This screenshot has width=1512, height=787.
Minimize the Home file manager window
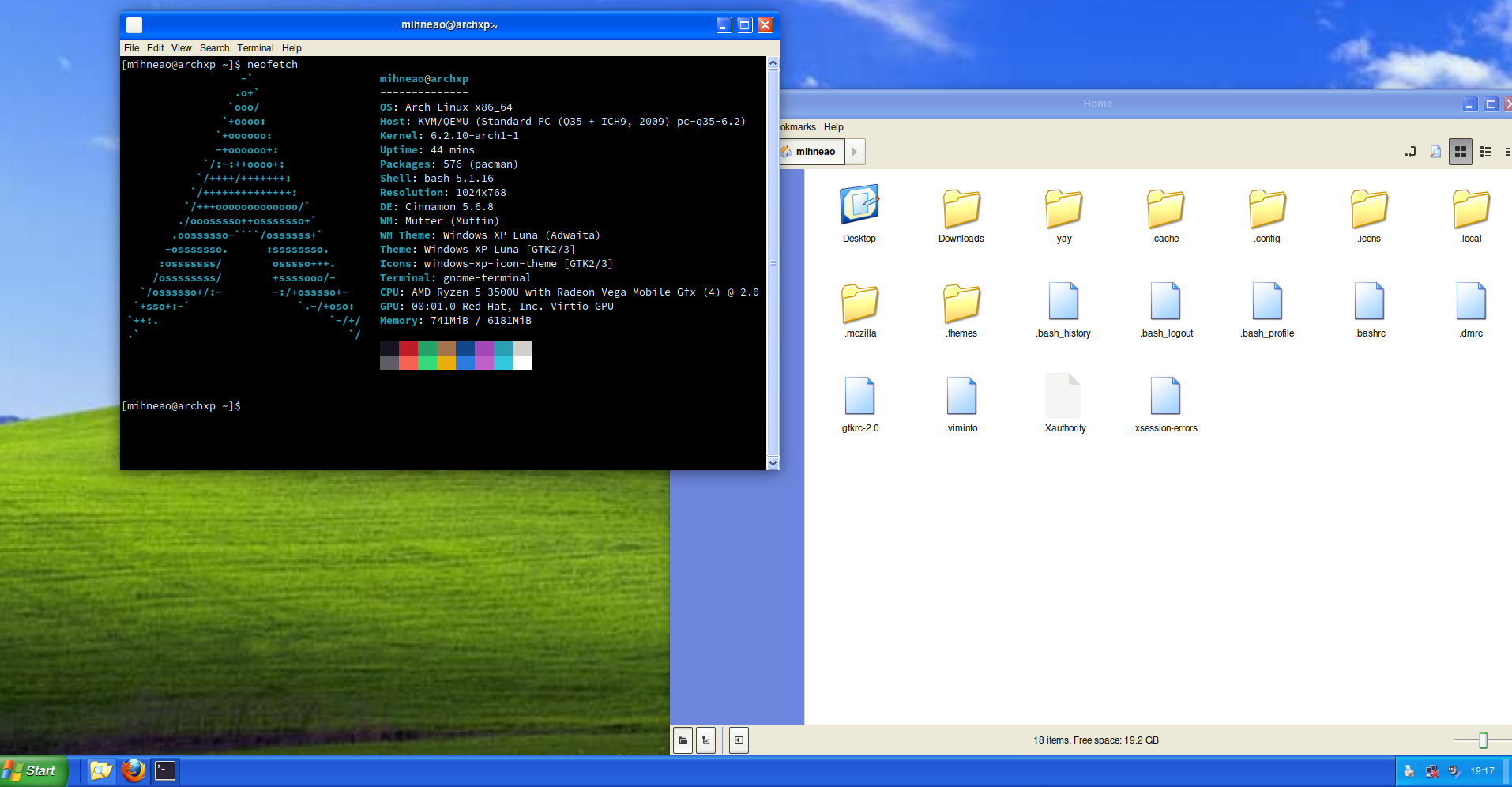pos(1469,104)
